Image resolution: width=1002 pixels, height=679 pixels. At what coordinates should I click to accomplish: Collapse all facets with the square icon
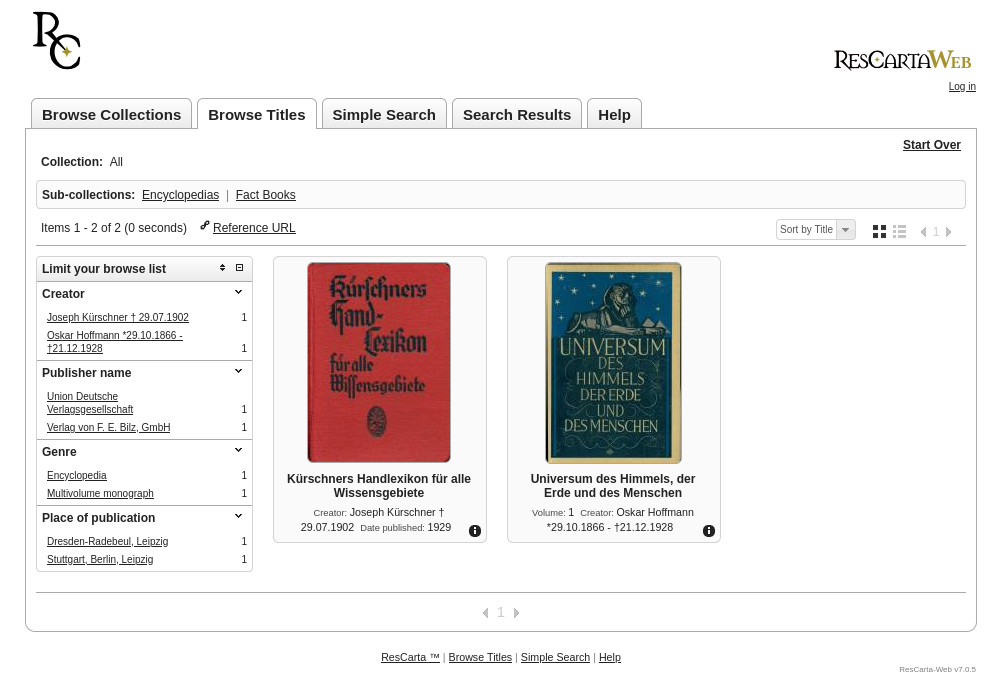tap(240, 268)
